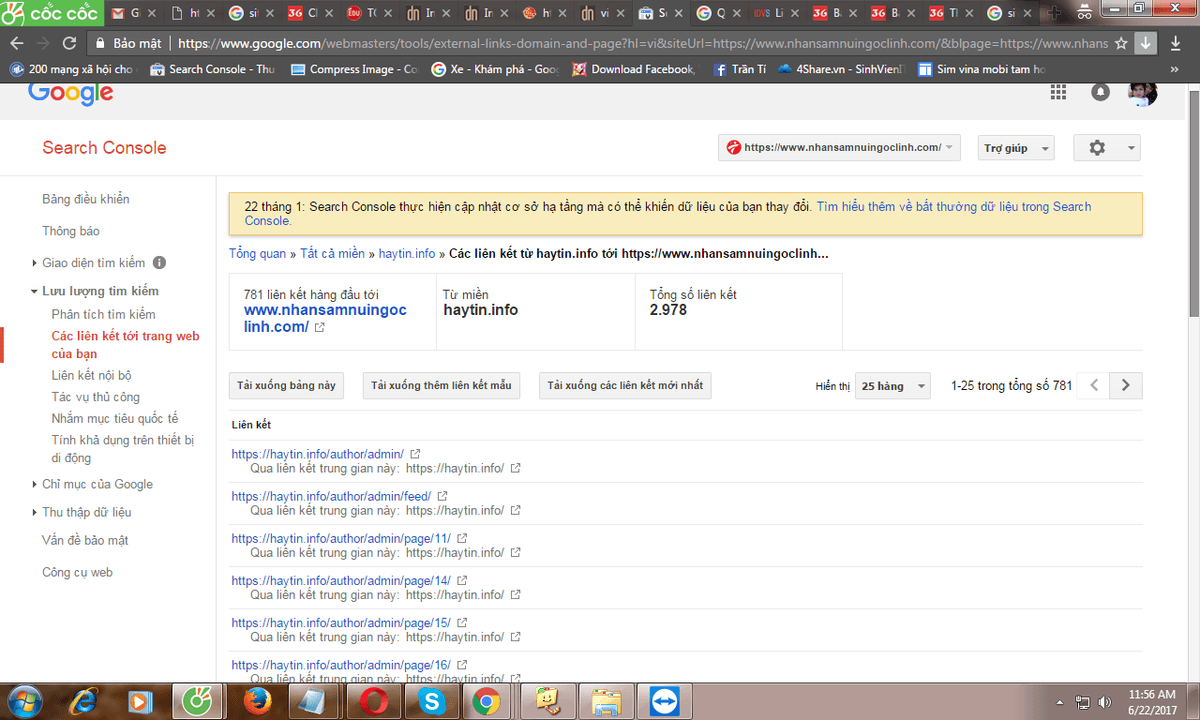Screen dimensions: 1200x720
Task: Expand Thu thập dữ liệu section
Action: [35, 512]
